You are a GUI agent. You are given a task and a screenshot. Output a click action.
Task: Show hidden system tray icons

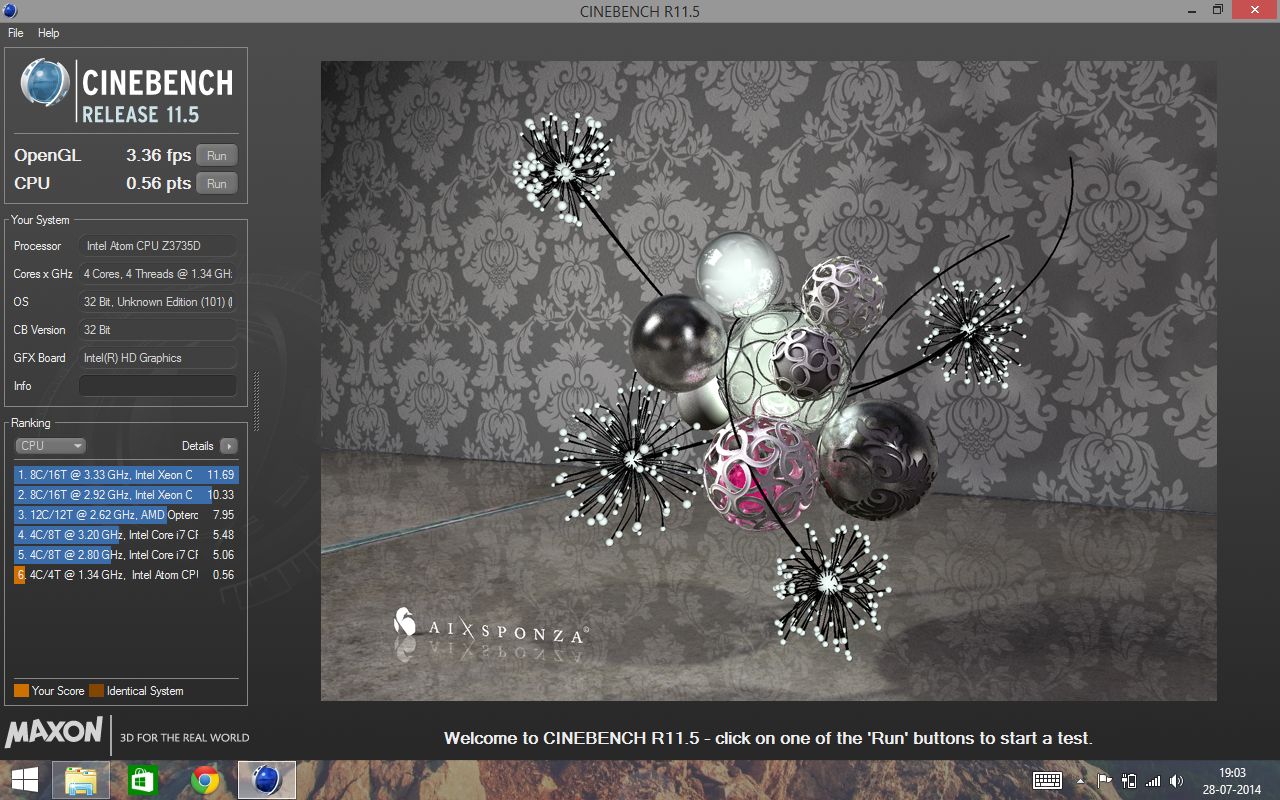[x=1080, y=781]
